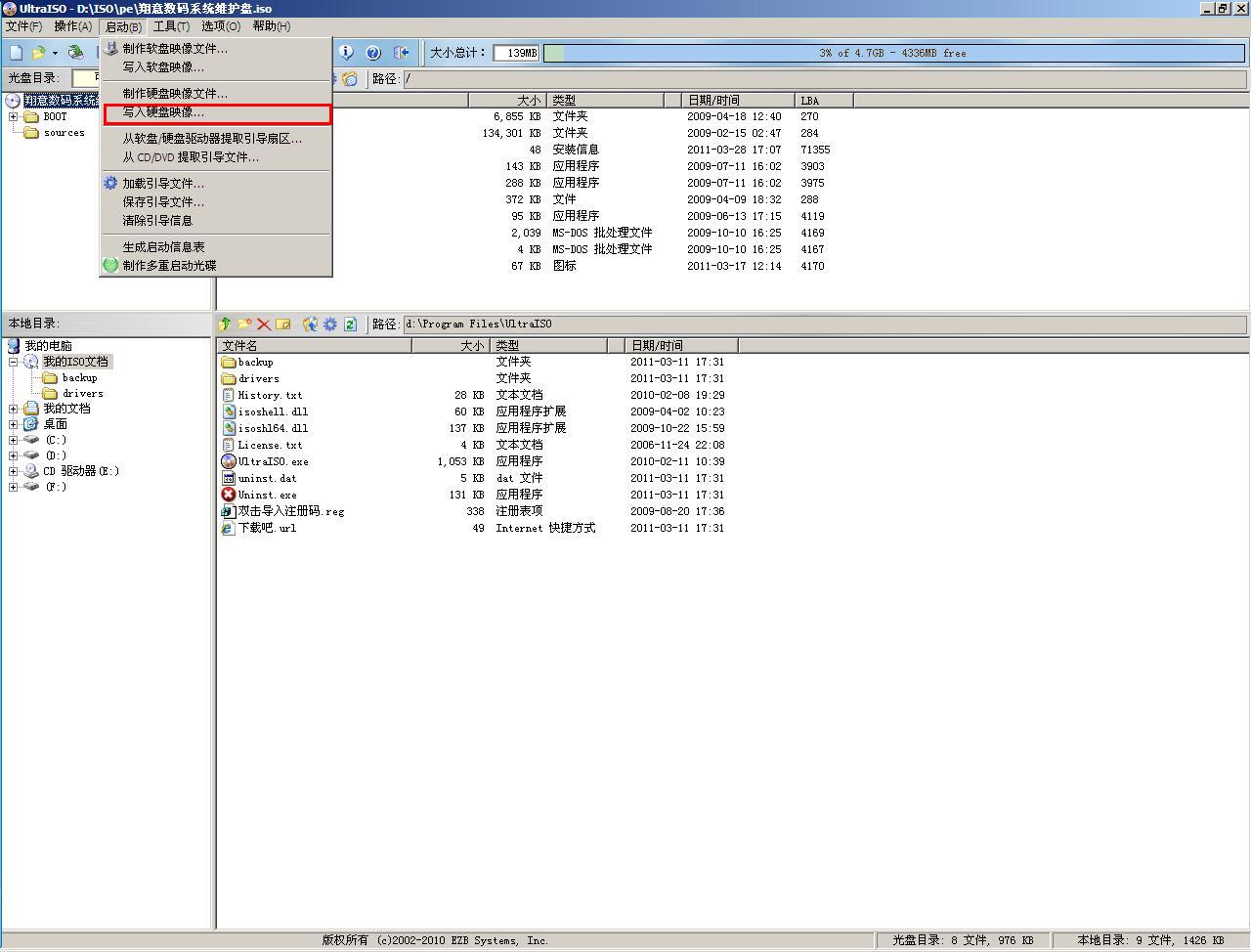Click the 大小总计 field showing 139MB
1251x952 pixels.
click(x=516, y=53)
